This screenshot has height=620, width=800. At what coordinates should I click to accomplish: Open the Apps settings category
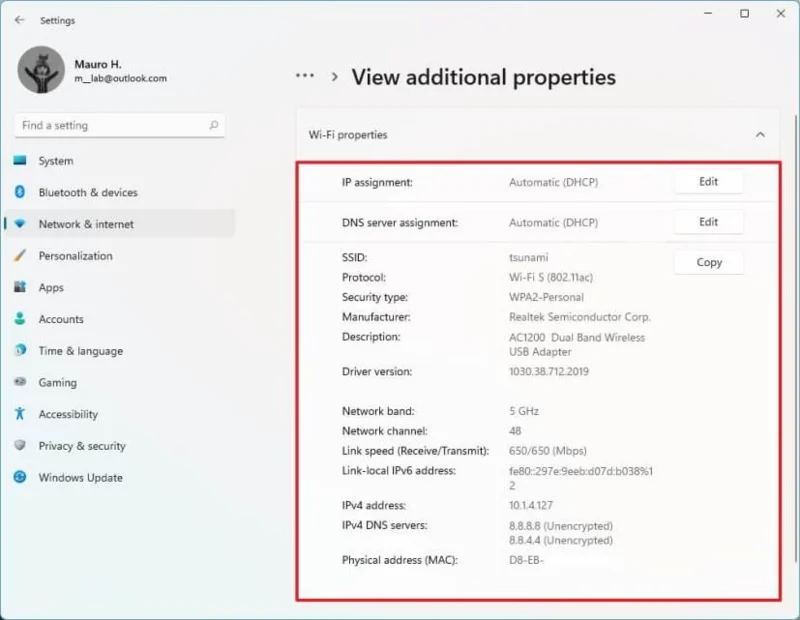pos(120,287)
